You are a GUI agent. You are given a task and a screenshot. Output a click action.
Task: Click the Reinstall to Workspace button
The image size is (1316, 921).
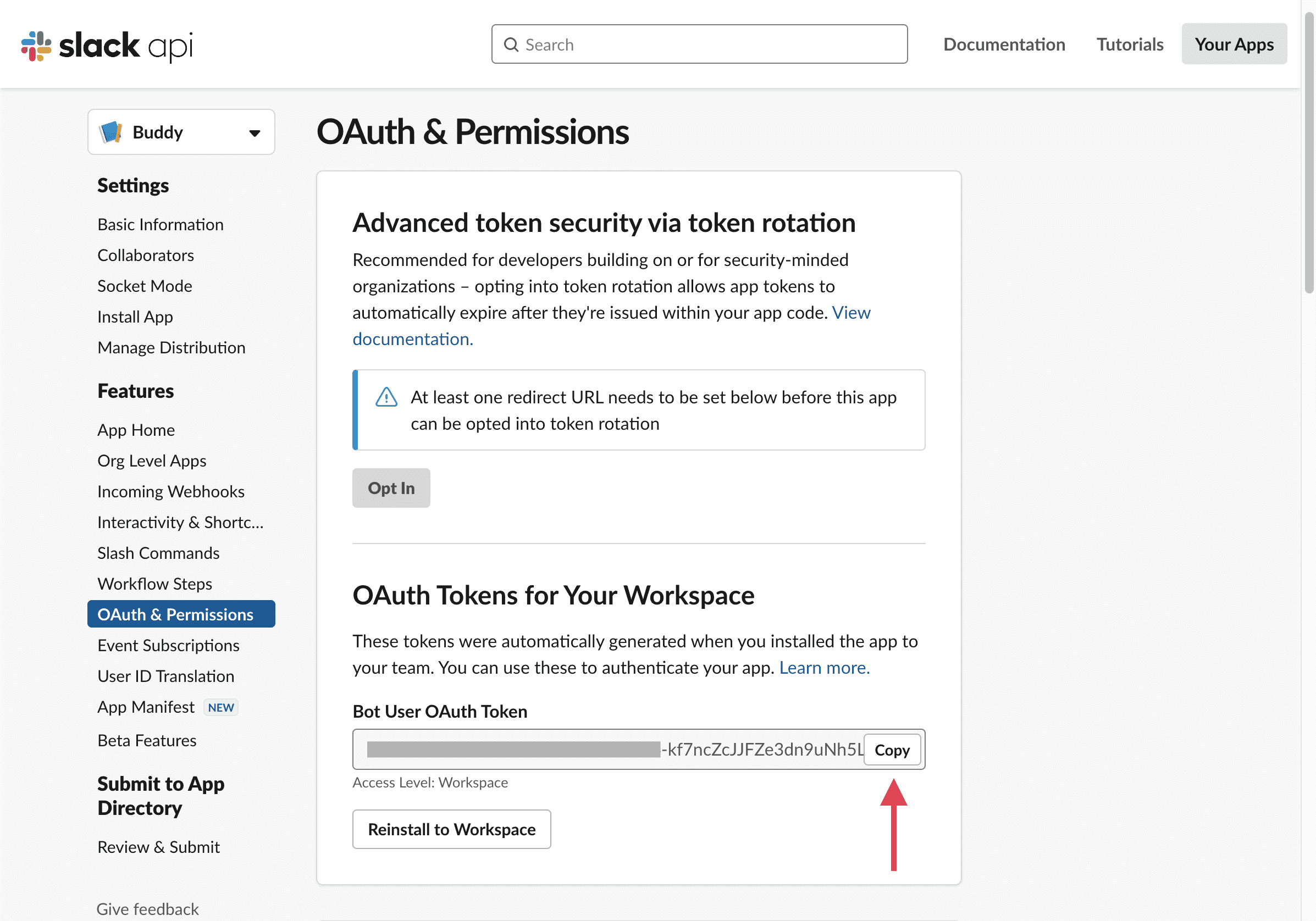coord(451,829)
